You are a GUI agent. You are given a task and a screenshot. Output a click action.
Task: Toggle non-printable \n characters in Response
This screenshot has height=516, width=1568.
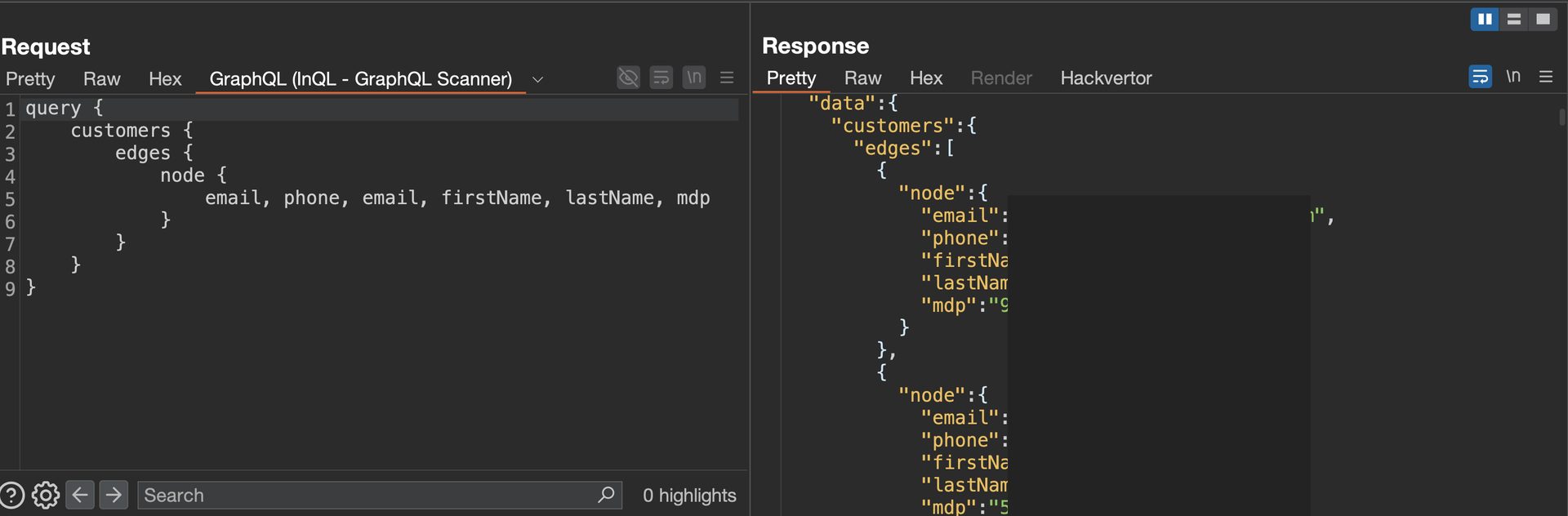click(x=1513, y=77)
